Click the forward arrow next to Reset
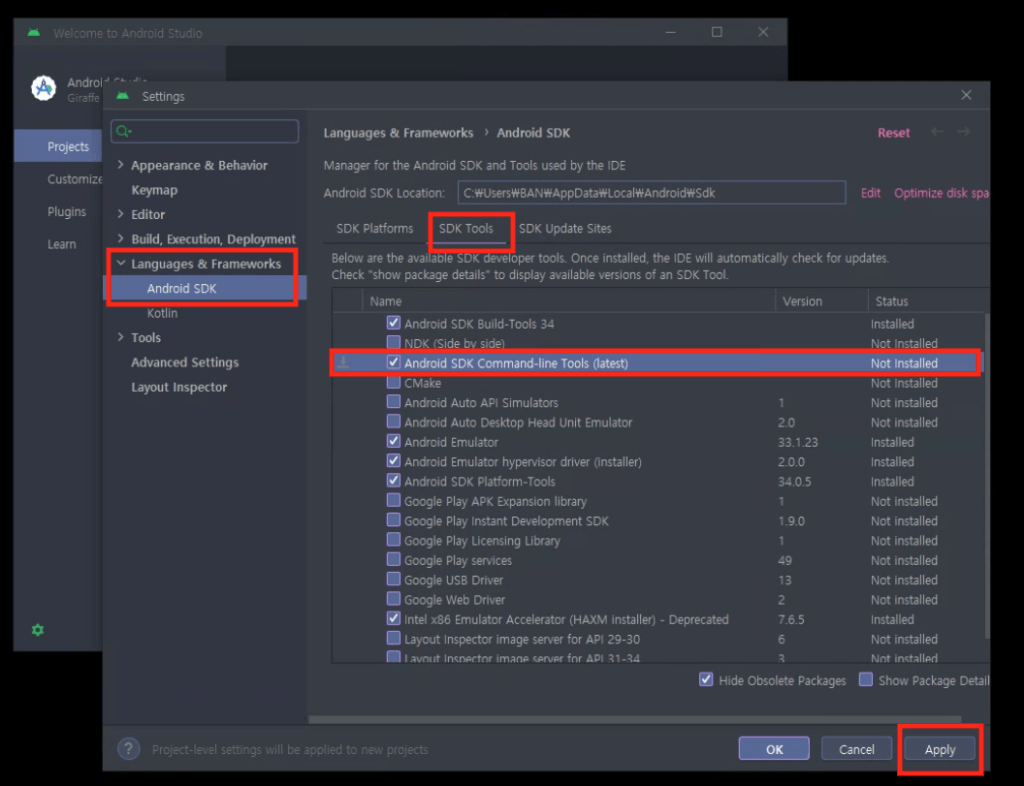 pyautogui.click(x=964, y=132)
